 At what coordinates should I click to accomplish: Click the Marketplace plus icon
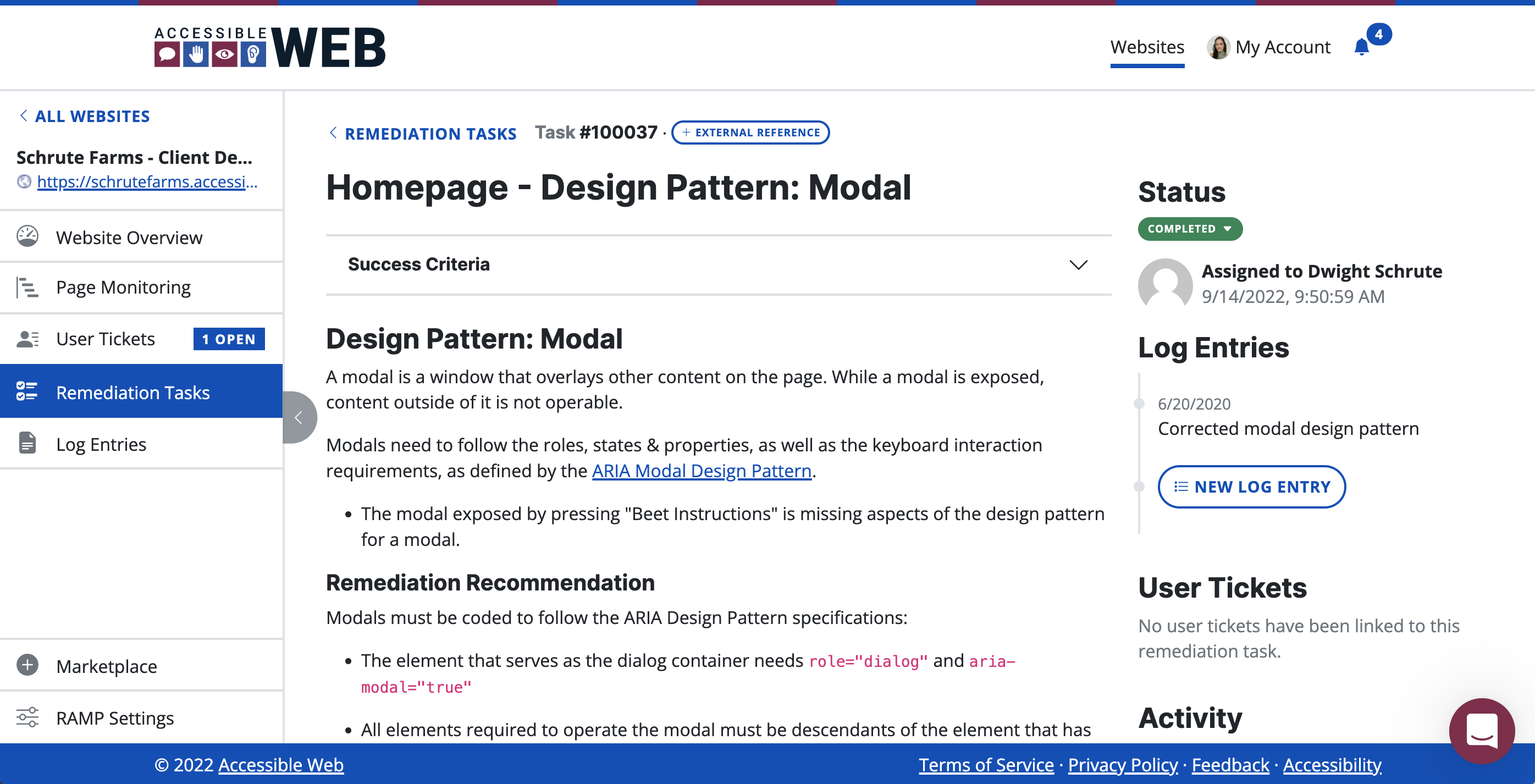click(27, 665)
